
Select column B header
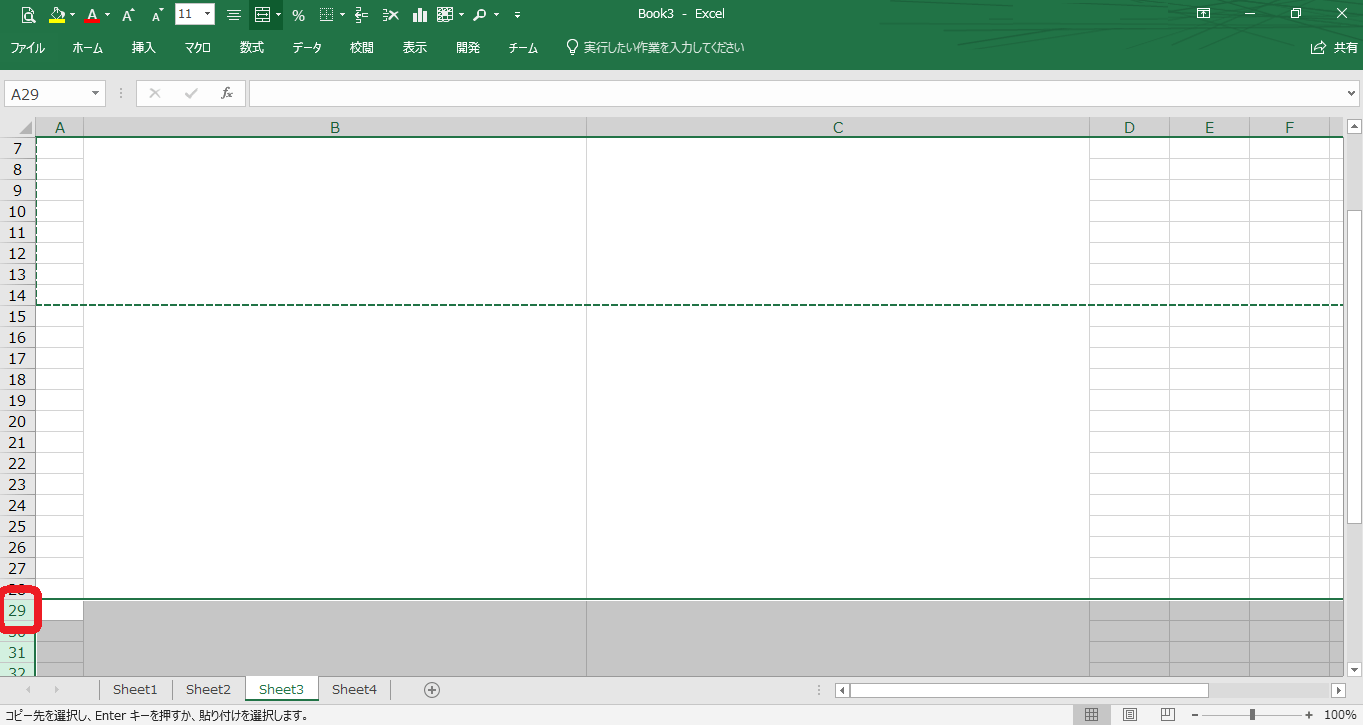pos(335,127)
